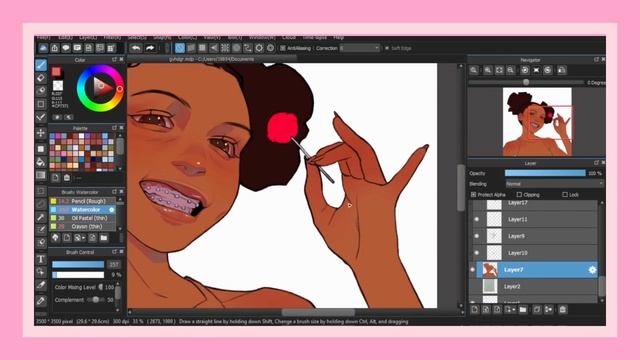Click the foreground color swatch
This screenshot has height=360, width=640.
tap(56, 72)
